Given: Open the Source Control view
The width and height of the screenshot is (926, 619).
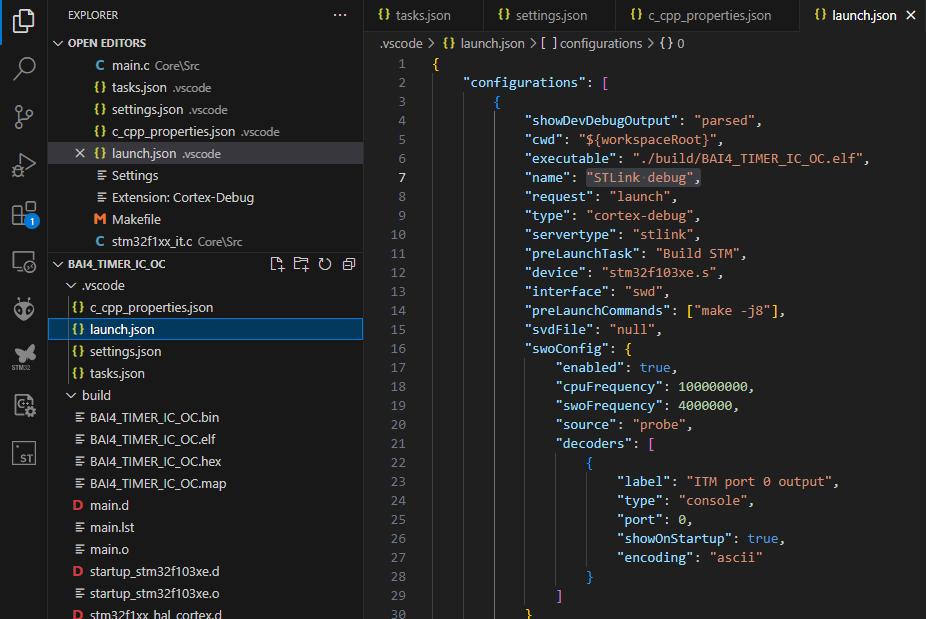Looking at the screenshot, I should tap(24, 117).
